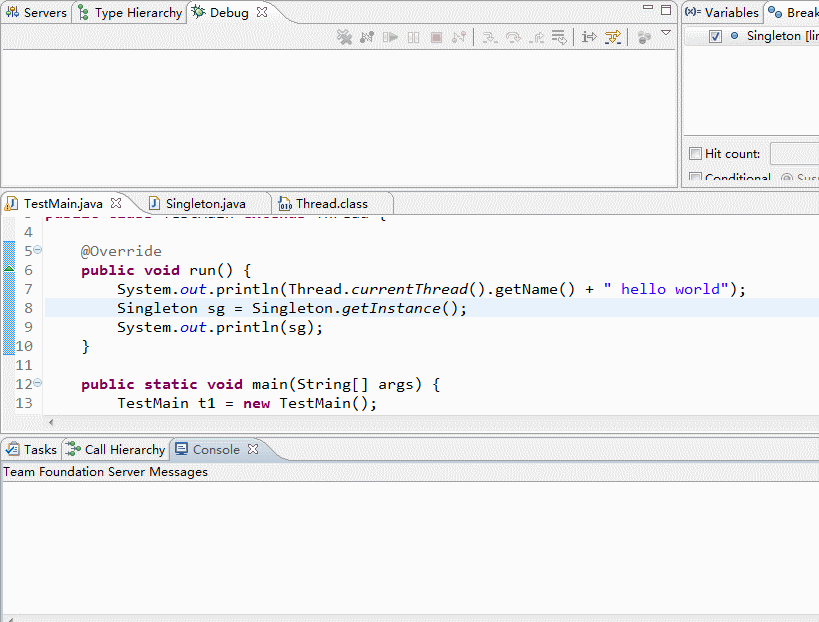Click the Resume debug icon
Image resolution: width=819 pixels, height=622 pixels.
(390, 37)
